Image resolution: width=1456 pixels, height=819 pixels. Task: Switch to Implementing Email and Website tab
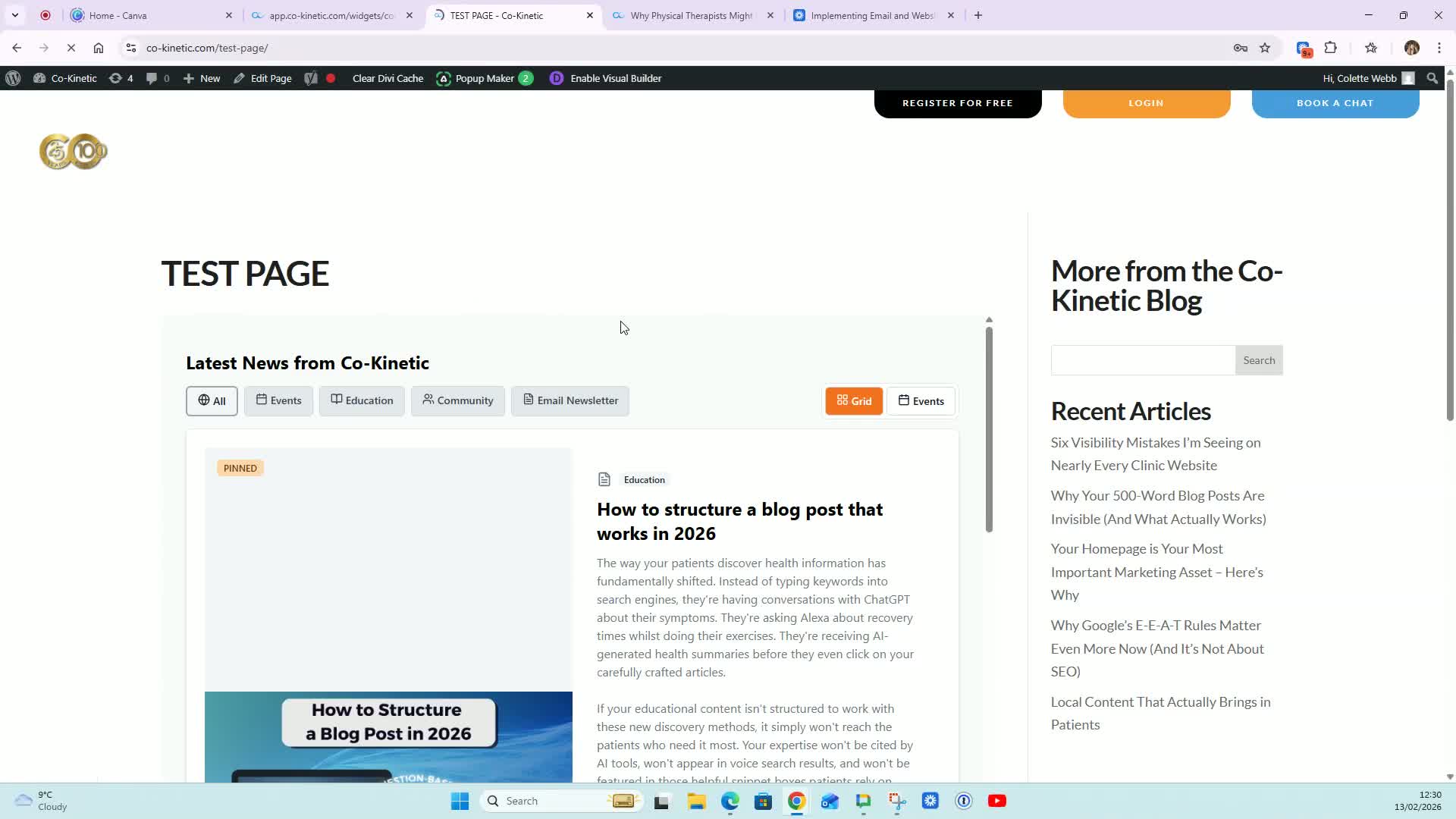tap(872, 15)
